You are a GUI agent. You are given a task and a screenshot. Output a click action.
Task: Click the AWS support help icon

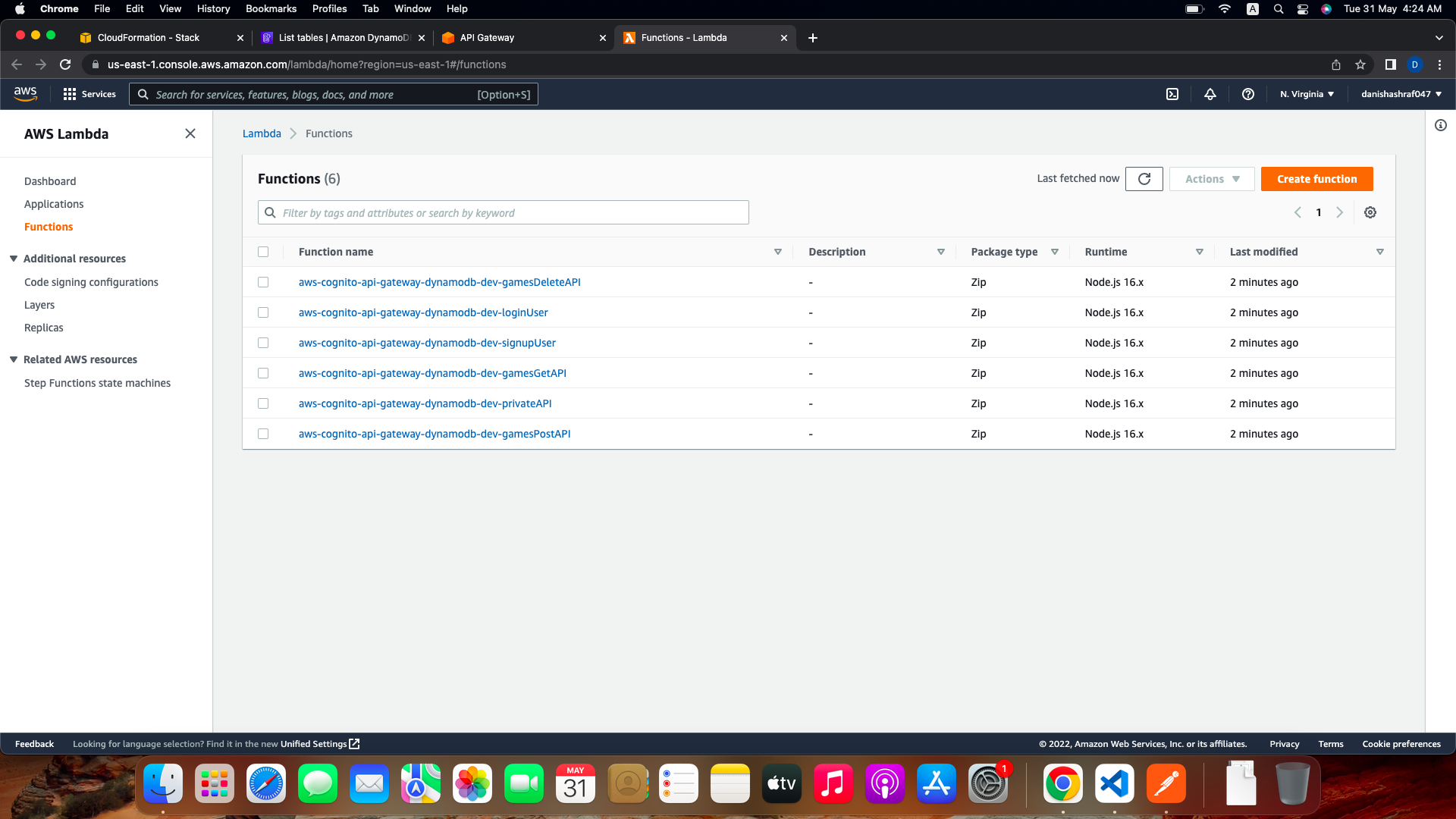(x=1247, y=94)
